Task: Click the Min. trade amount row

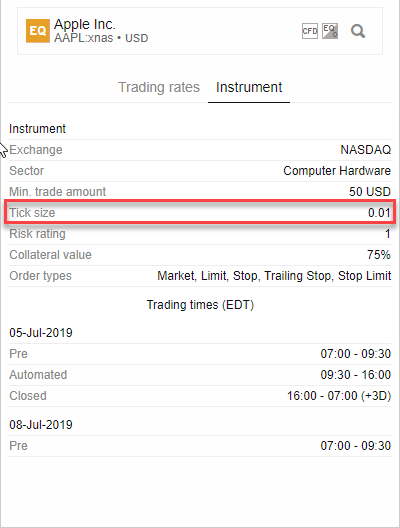Action: pyautogui.click(x=200, y=192)
